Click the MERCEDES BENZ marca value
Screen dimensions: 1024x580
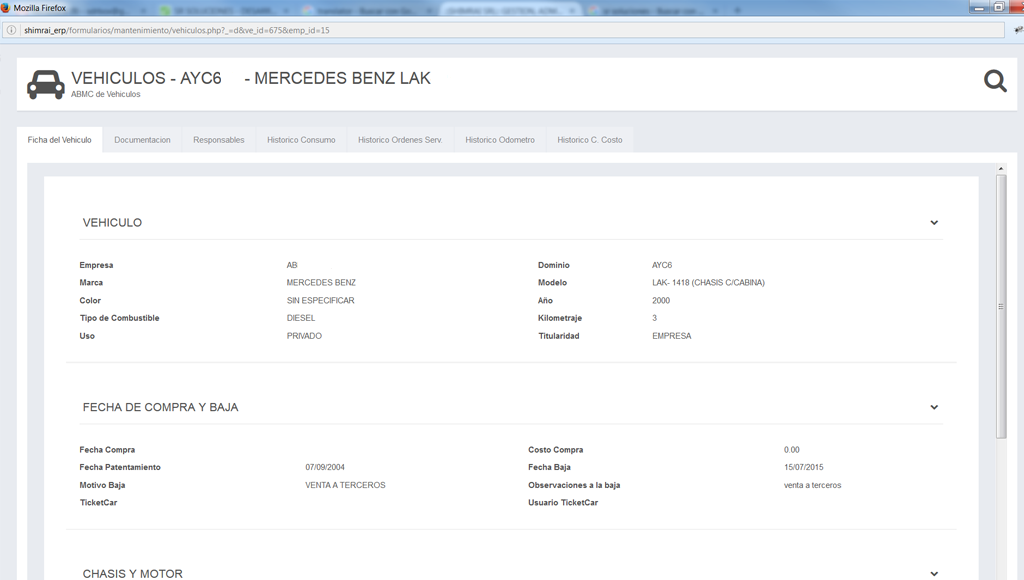[x=321, y=283]
